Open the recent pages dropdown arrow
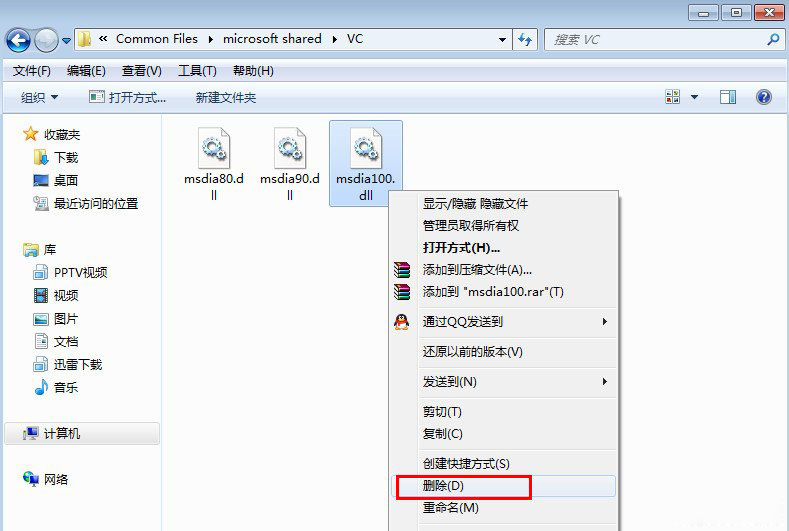 click(66, 40)
